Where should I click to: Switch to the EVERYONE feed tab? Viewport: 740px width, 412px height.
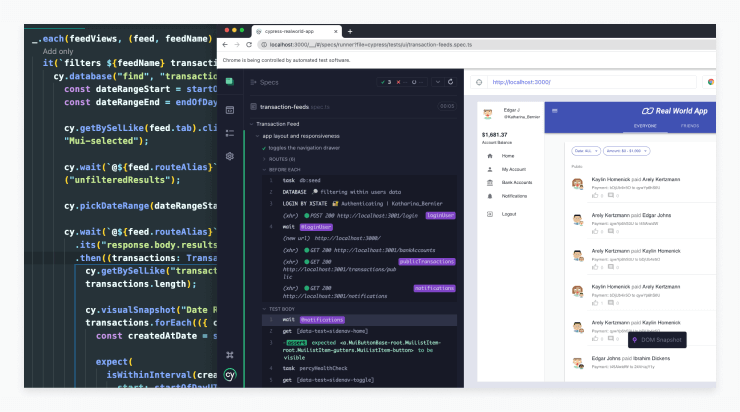tap(645, 126)
